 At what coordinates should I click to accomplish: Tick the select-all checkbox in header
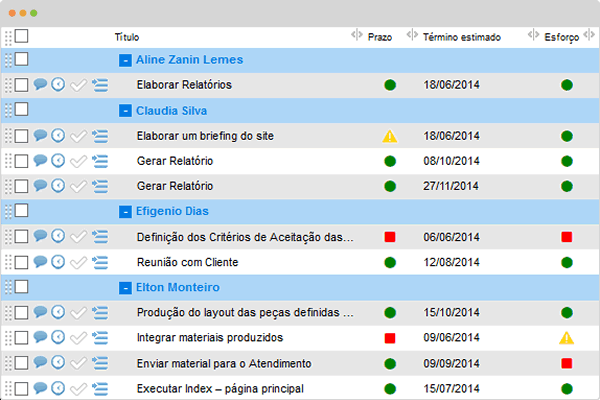pyautogui.click(x=21, y=36)
